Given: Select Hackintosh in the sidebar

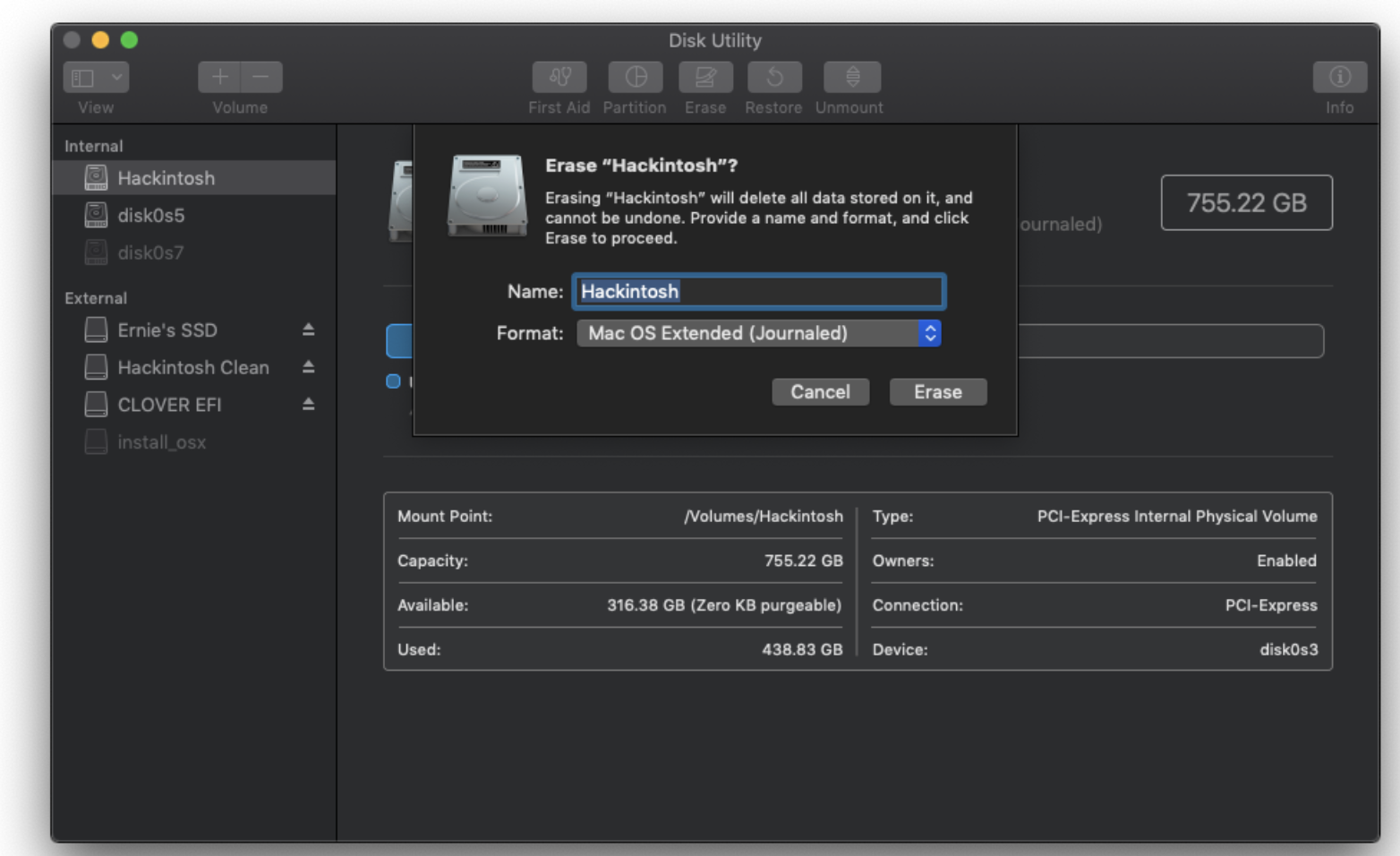Looking at the screenshot, I should pyautogui.click(x=194, y=178).
